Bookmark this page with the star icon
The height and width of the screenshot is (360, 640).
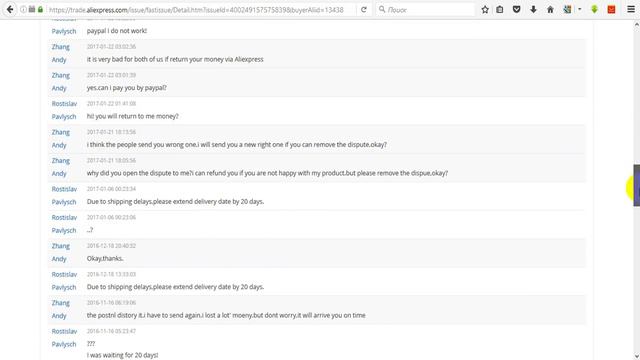485,9
